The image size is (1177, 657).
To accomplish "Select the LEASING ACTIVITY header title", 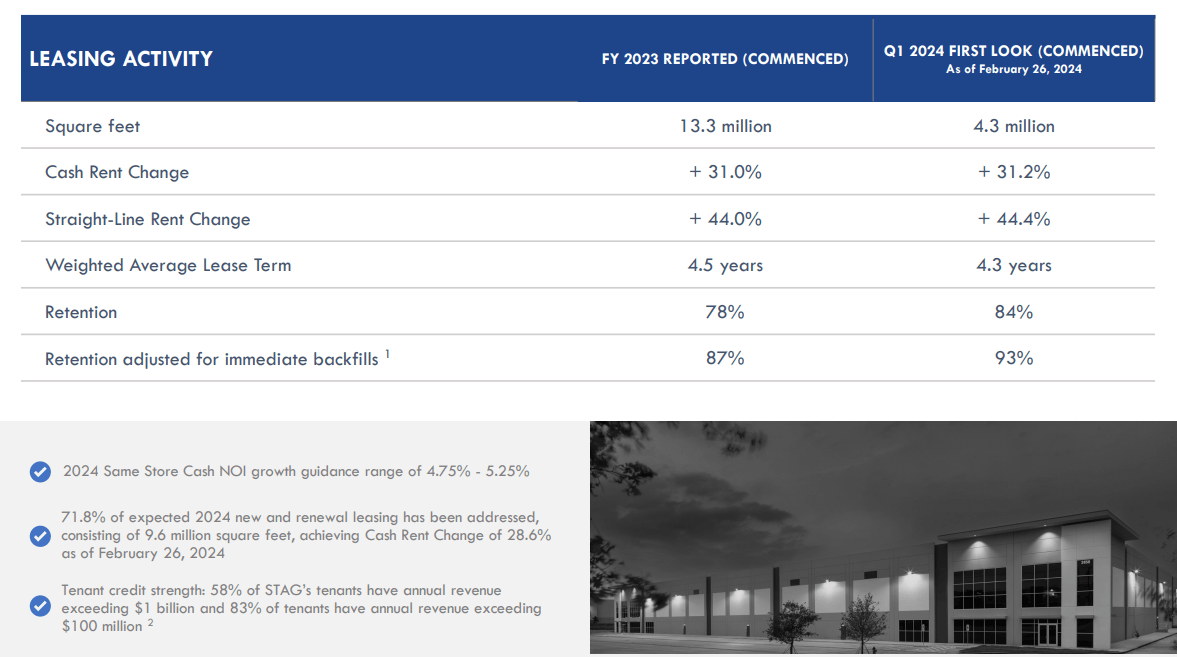I will (x=121, y=59).
